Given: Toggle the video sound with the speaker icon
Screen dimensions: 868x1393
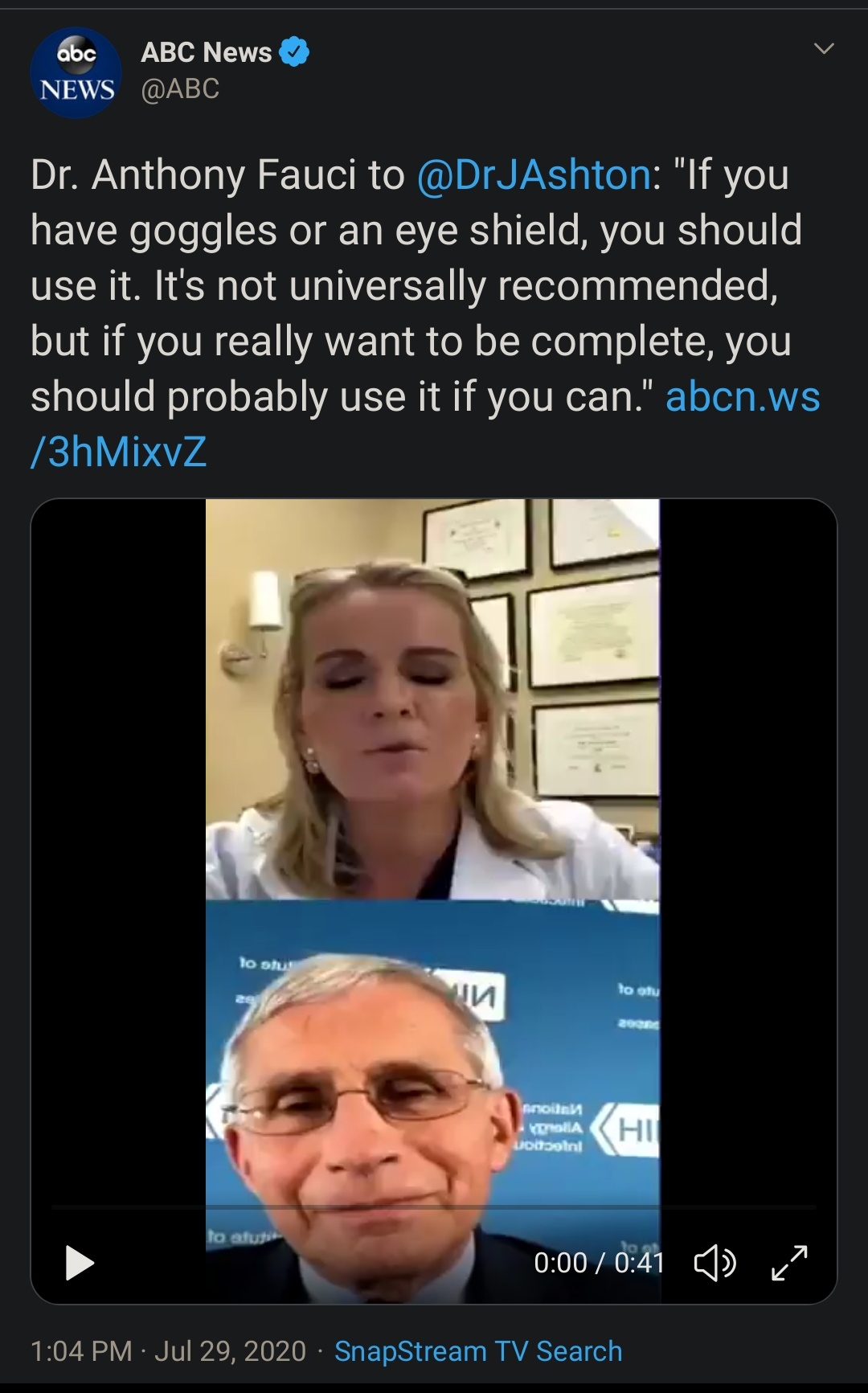Looking at the screenshot, I should [x=714, y=1262].
